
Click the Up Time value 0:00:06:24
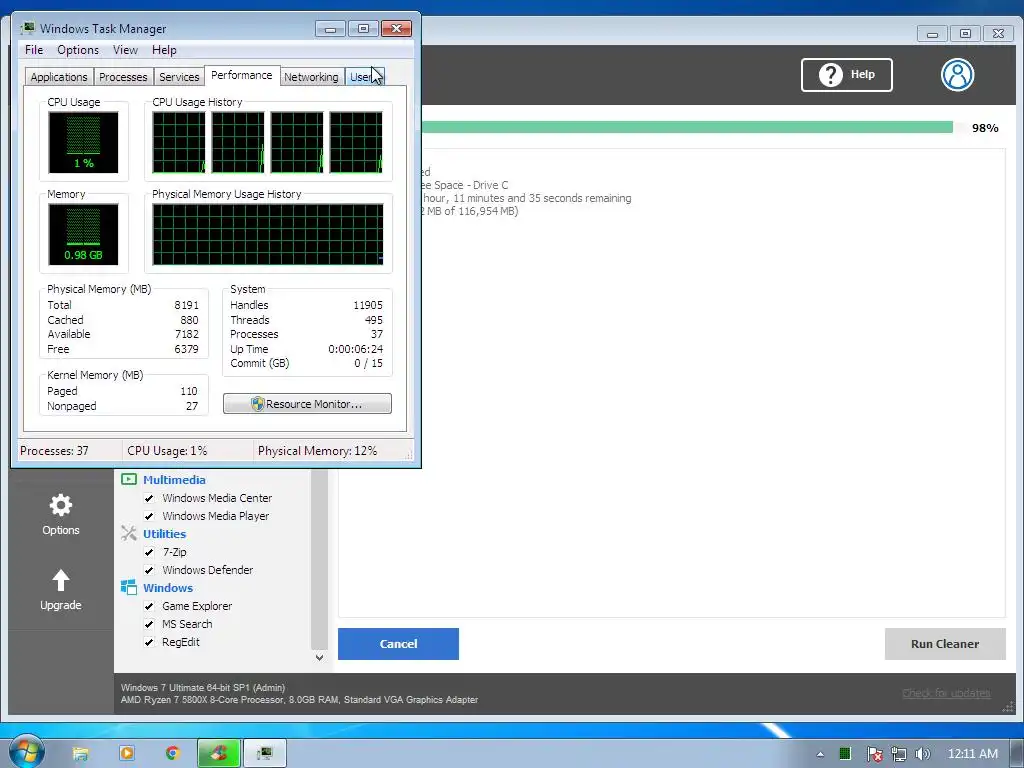[355, 349]
